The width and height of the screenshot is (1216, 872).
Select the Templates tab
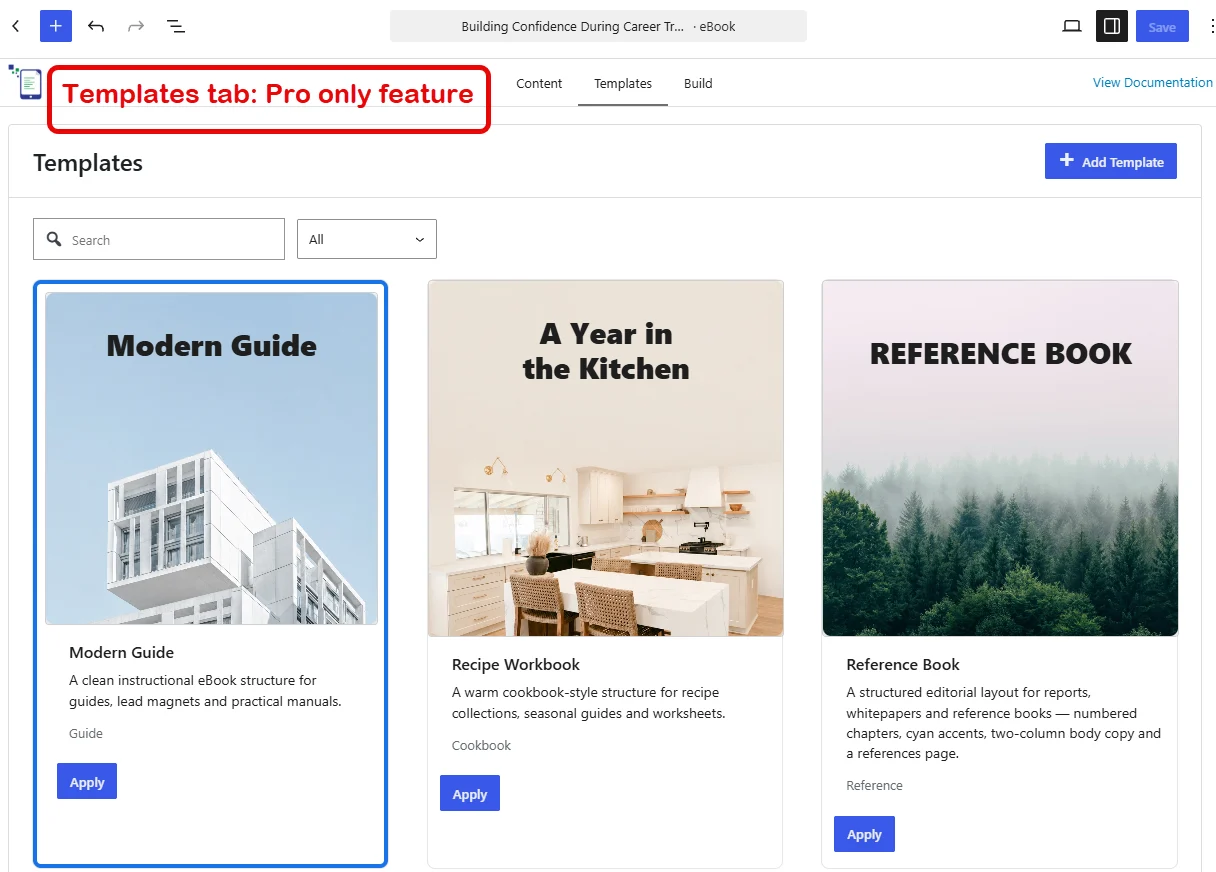click(623, 83)
